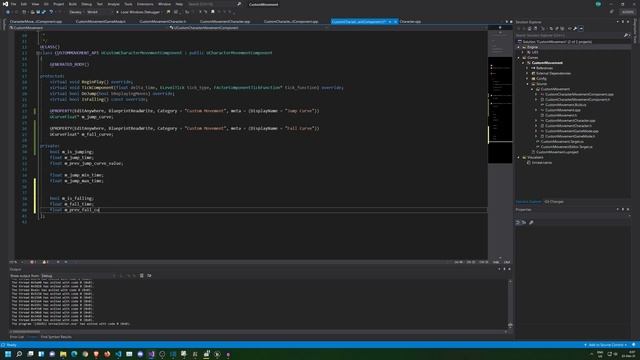Image resolution: width=640 pixels, height=360 pixels.
Task: Open the solution configuration dropdown
Action: pyautogui.click(x=76, y=12)
